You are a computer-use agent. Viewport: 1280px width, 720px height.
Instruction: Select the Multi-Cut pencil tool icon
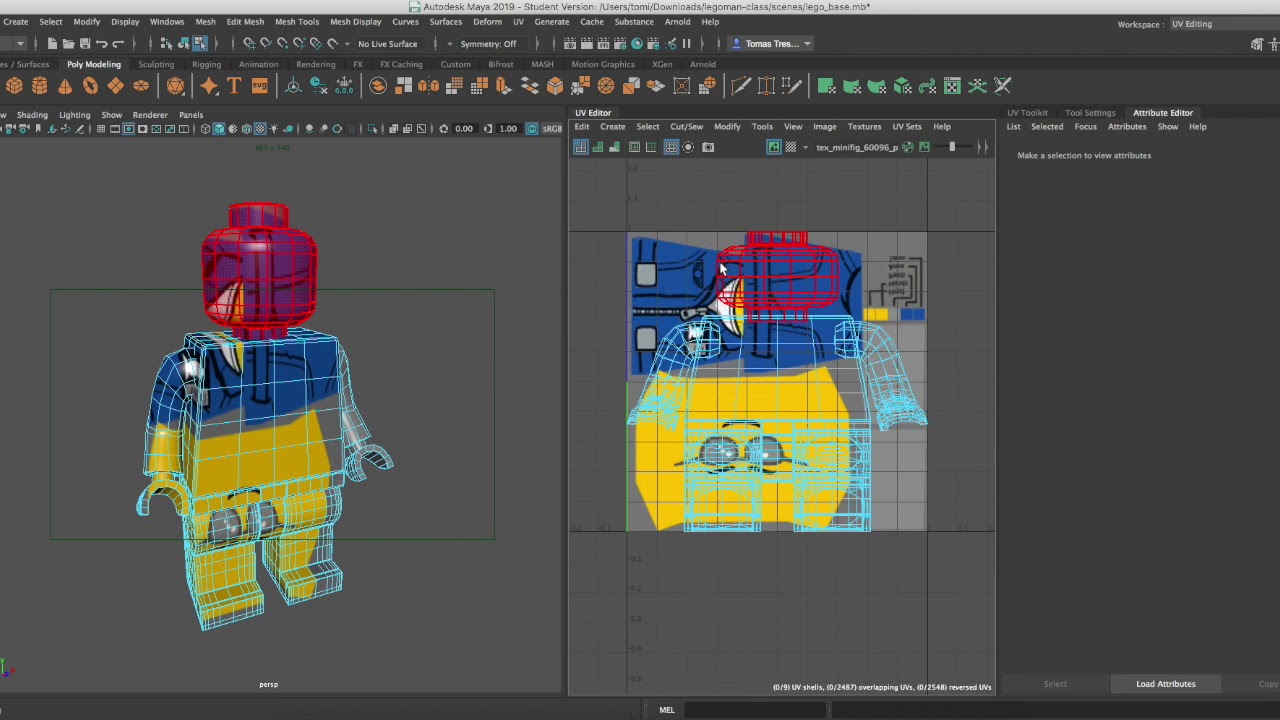741,86
